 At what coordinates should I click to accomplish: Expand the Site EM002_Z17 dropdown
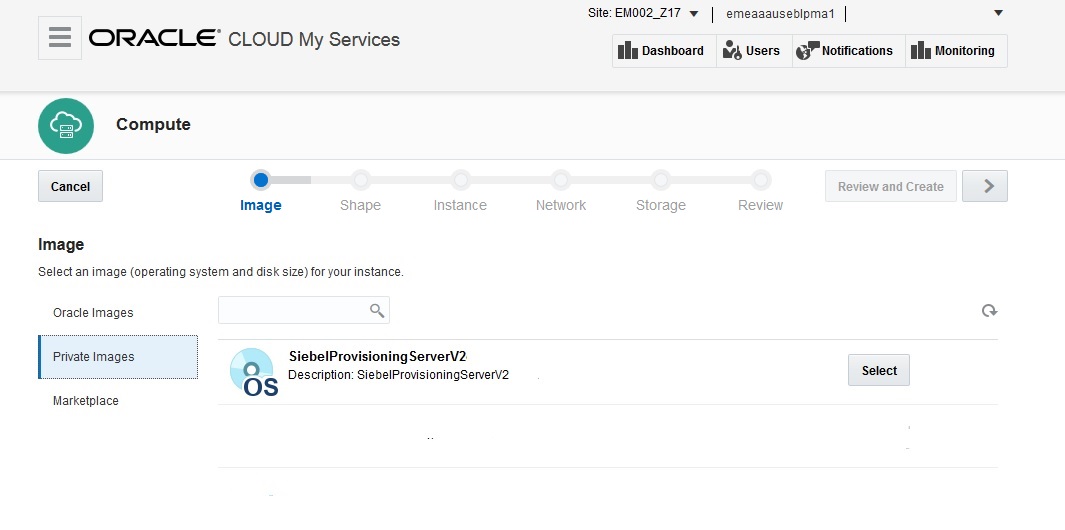click(x=694, y=14)
